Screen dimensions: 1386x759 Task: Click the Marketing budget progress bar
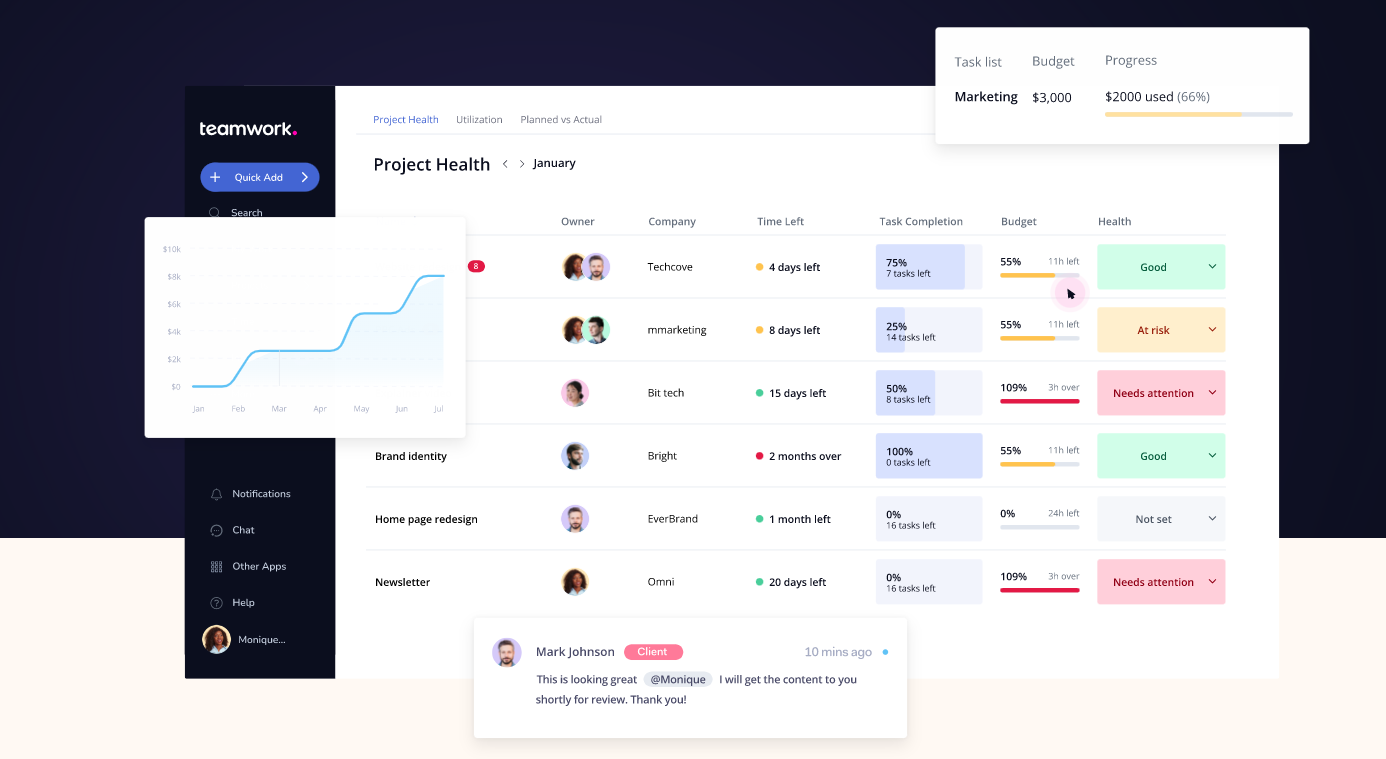point(1198,115)
